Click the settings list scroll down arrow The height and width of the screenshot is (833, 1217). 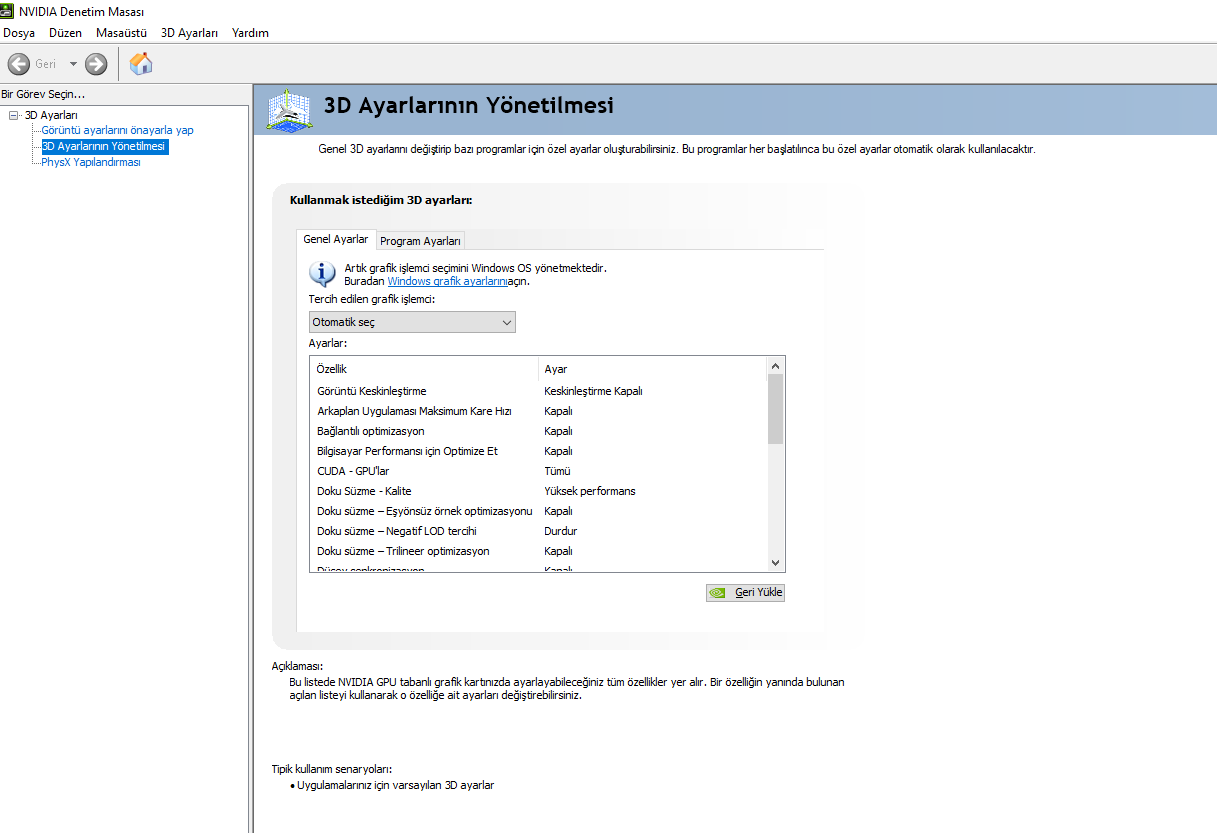pyautogui.click(x=776, y=563)
